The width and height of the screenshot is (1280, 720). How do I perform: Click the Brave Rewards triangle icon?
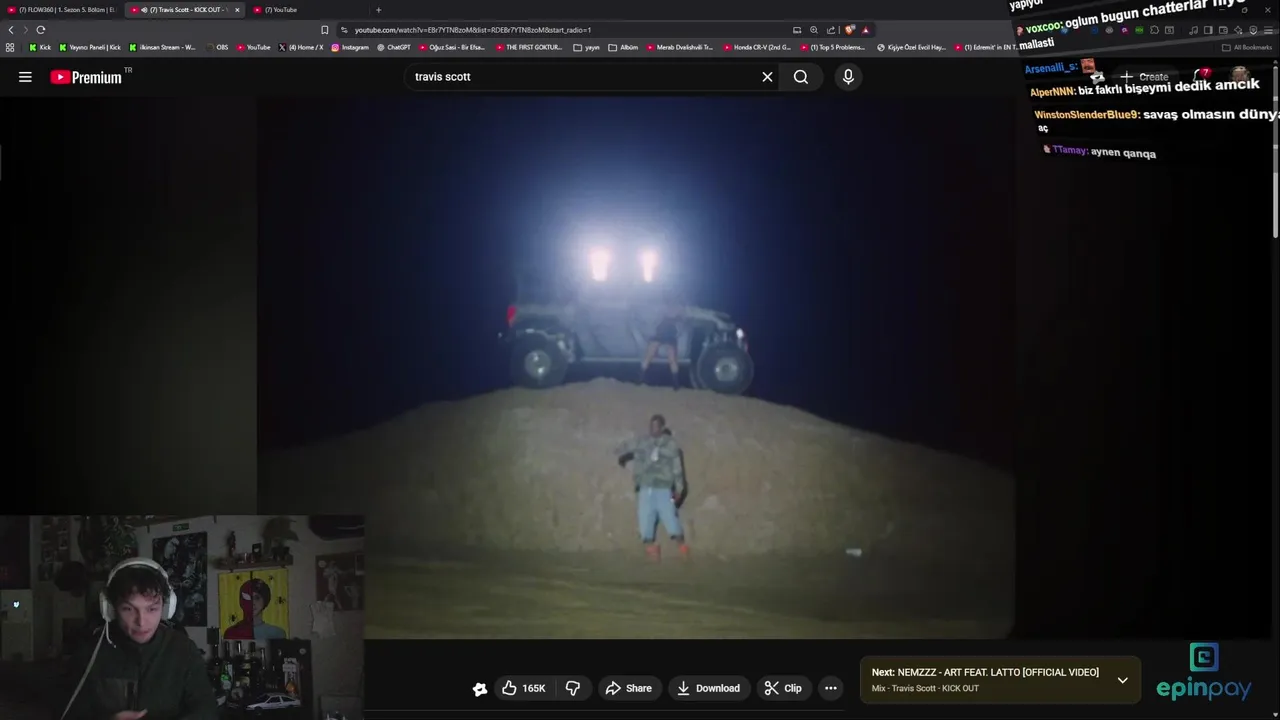[x=866, y=30]
